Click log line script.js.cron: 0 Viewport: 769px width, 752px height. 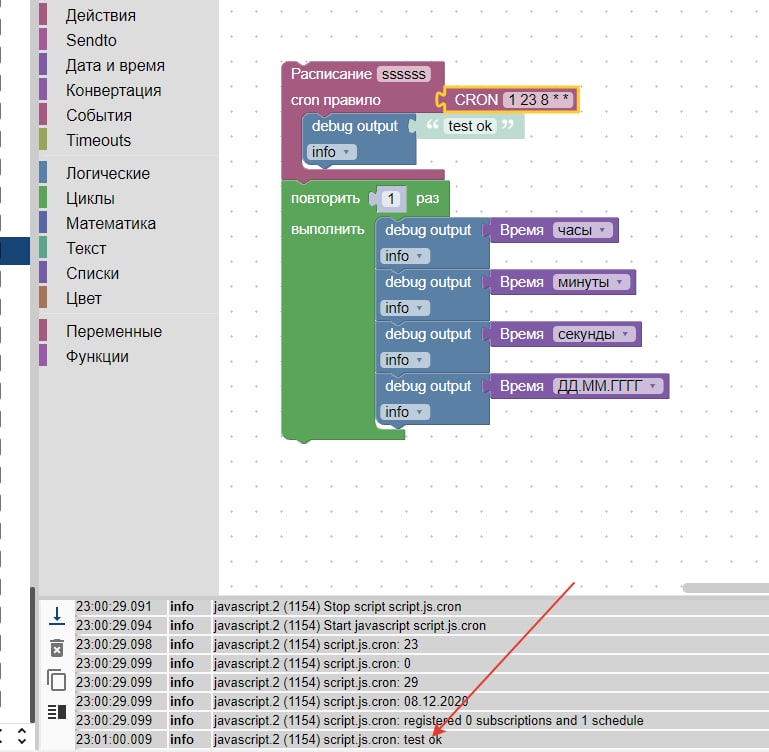pos(311,663)
